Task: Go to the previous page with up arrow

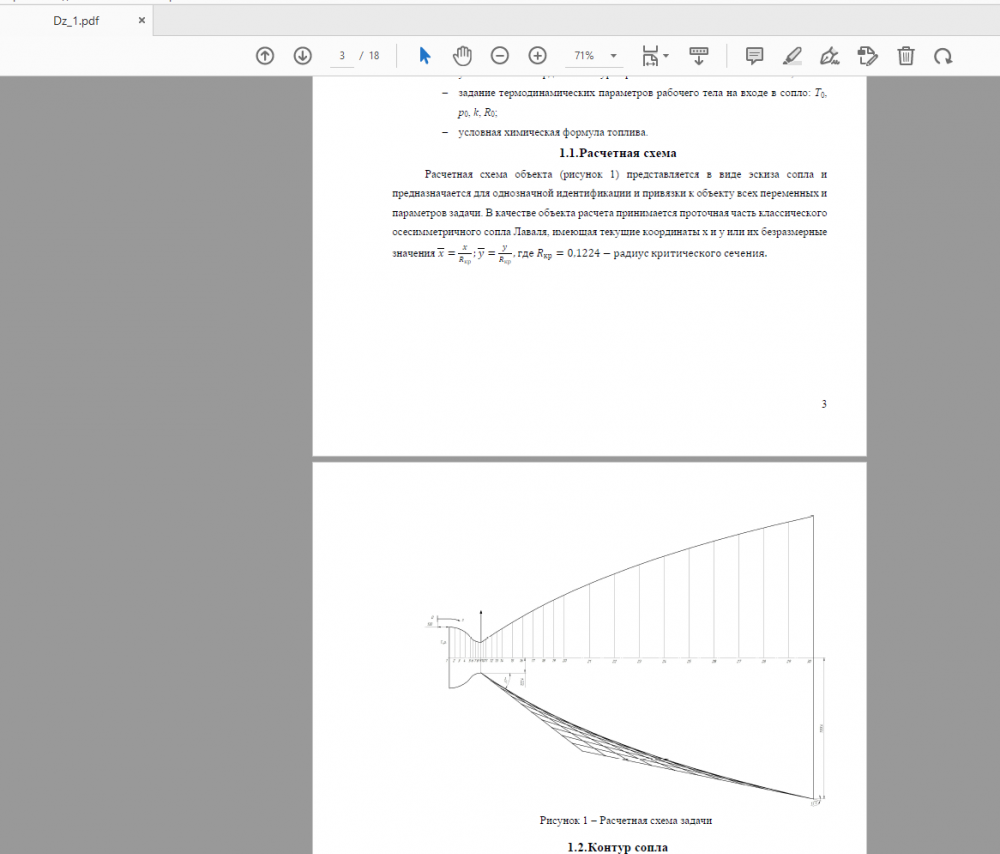Action: point(265,56)
